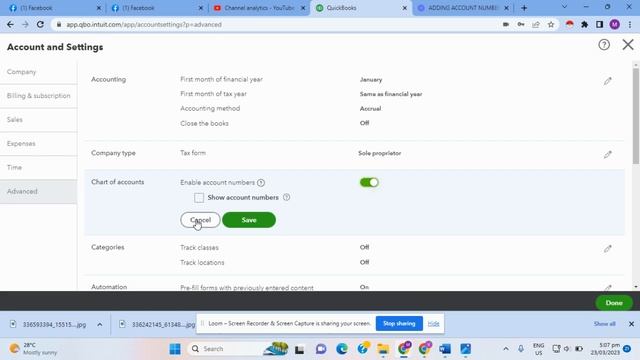This screenshot has width=640, height=360.
Task: Select the Advanced settings tab
Action: (x=38, y=191)
